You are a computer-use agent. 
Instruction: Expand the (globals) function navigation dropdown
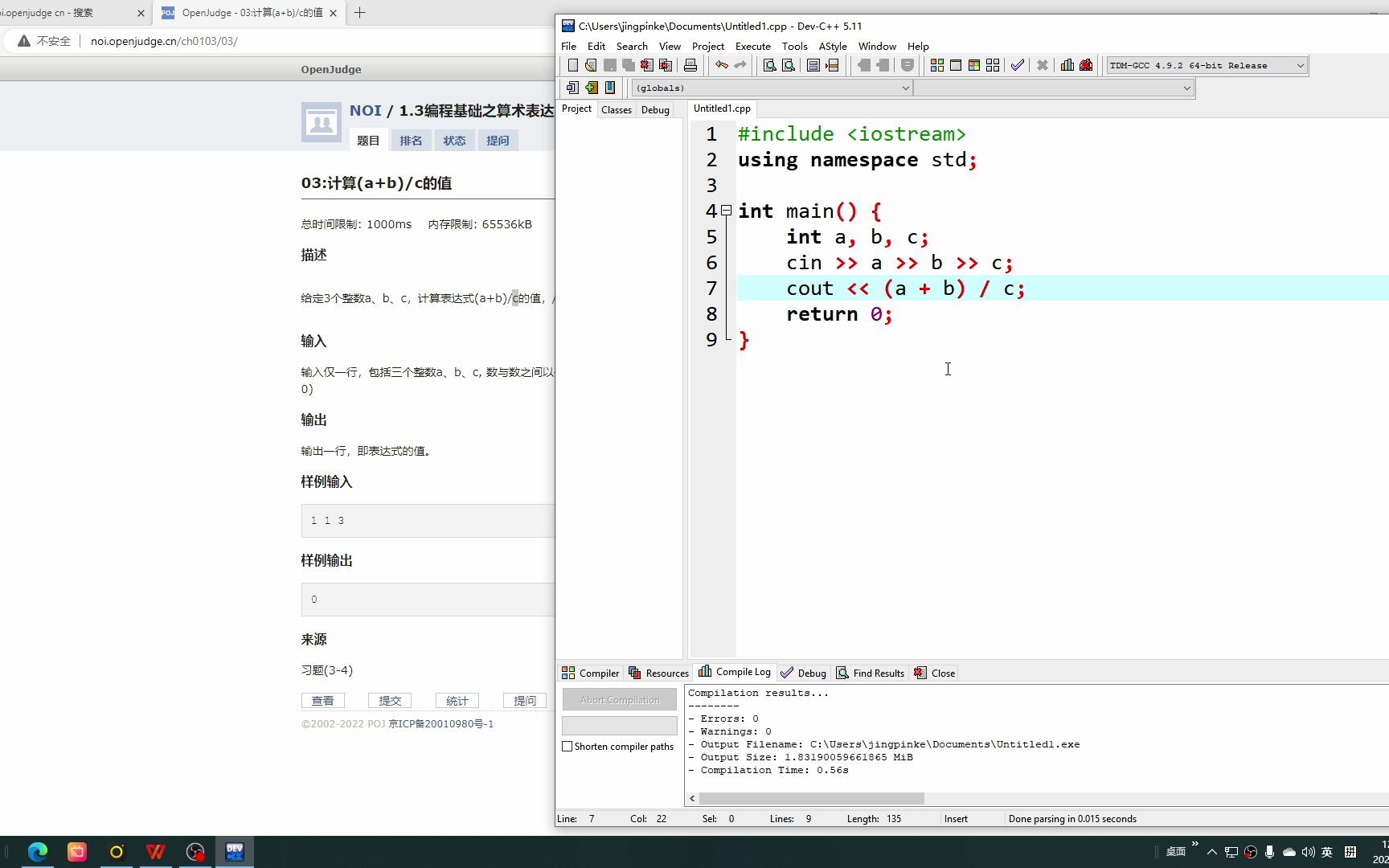[x=905, y=88]
